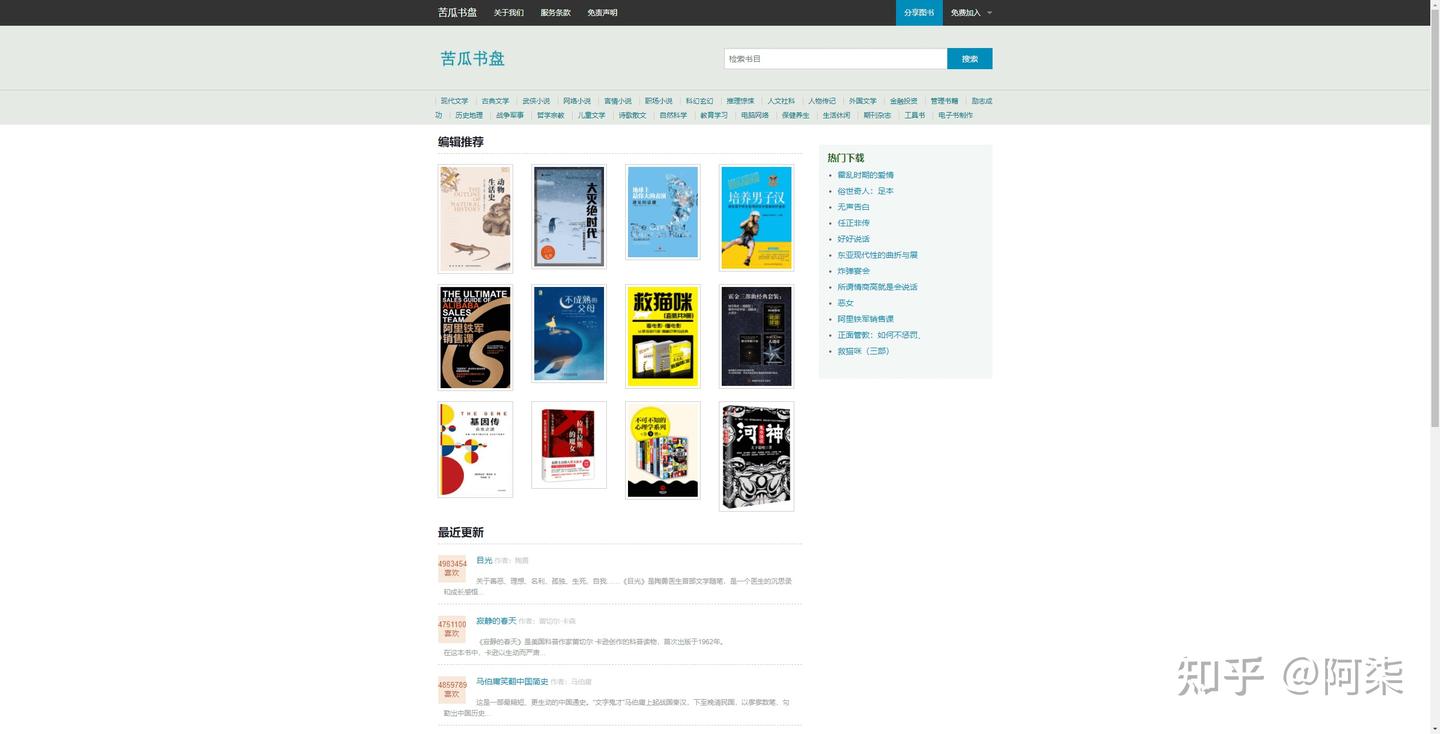Click the large 苦瓜书盘 site logo

pos(473,58)
